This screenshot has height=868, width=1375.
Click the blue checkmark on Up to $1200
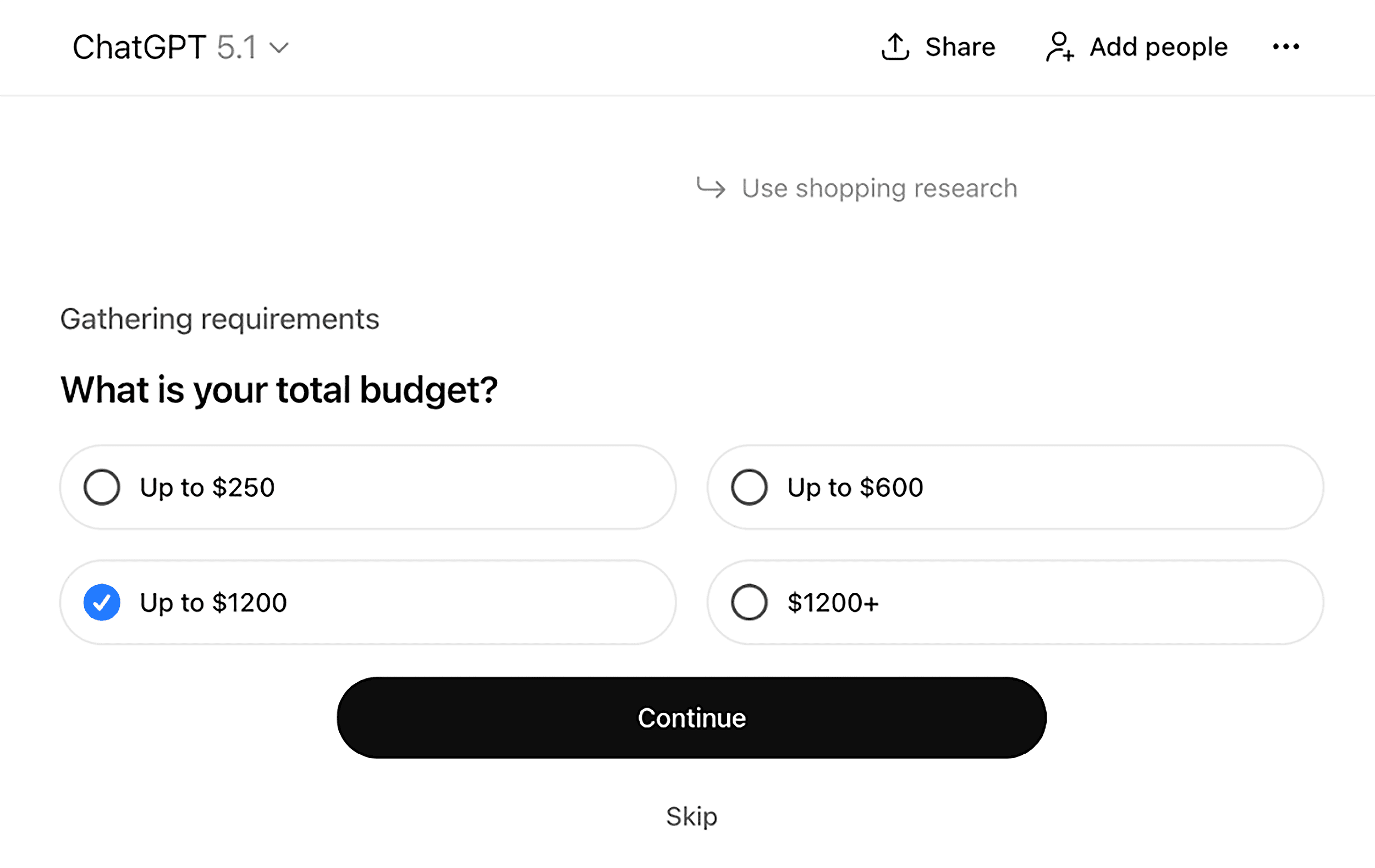(103, 601)
